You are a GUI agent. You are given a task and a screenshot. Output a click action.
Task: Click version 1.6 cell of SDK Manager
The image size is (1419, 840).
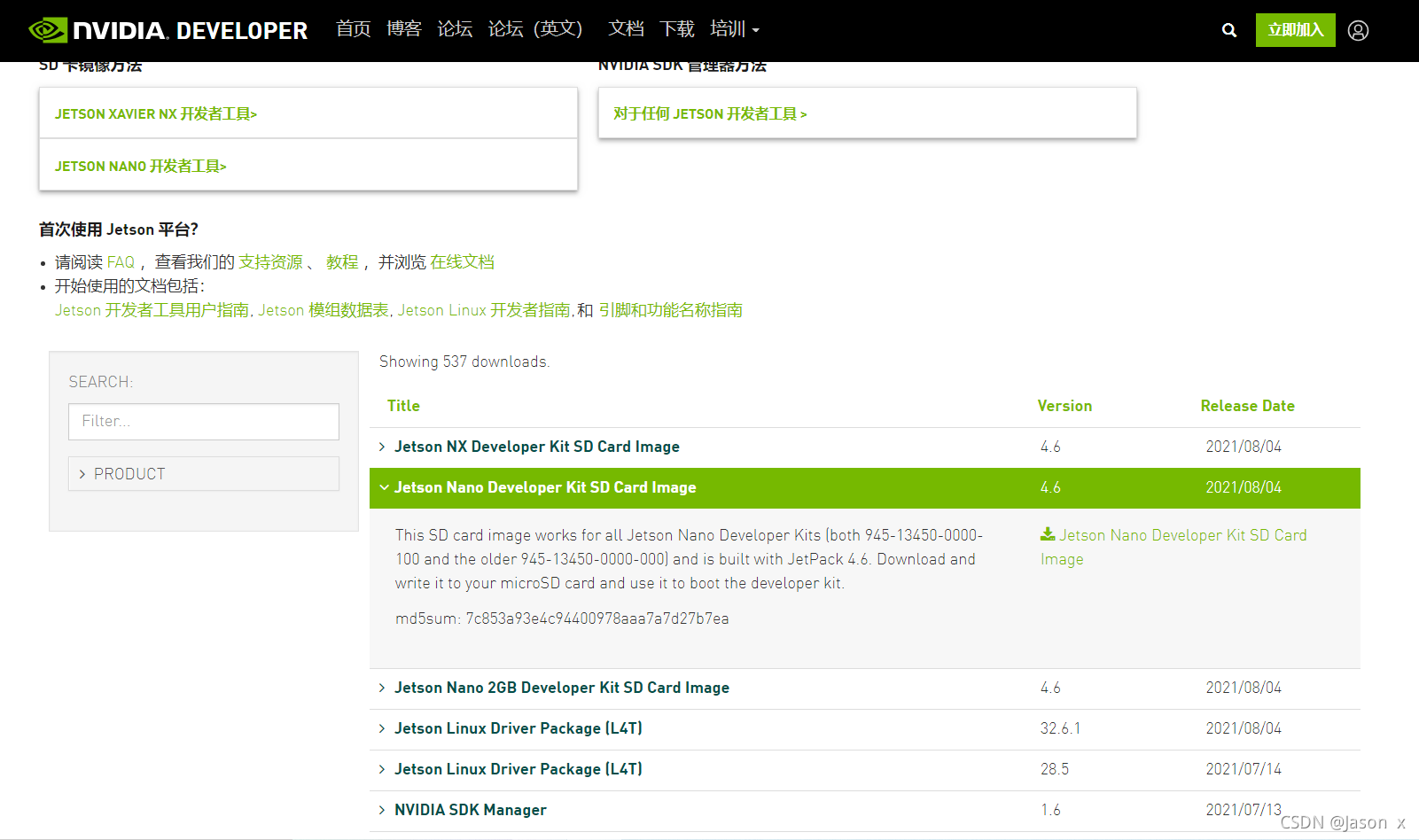(1050, 810)
